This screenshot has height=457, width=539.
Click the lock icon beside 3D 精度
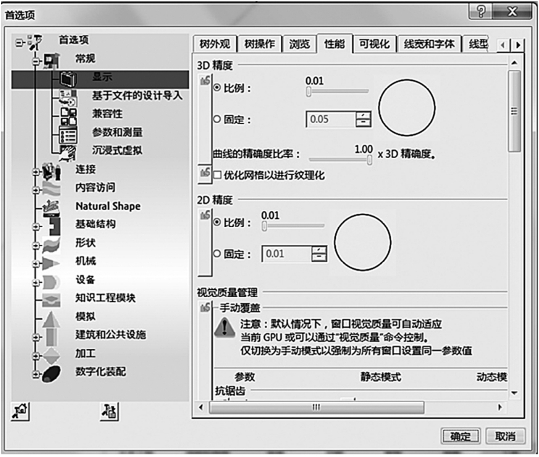[205, 80]
